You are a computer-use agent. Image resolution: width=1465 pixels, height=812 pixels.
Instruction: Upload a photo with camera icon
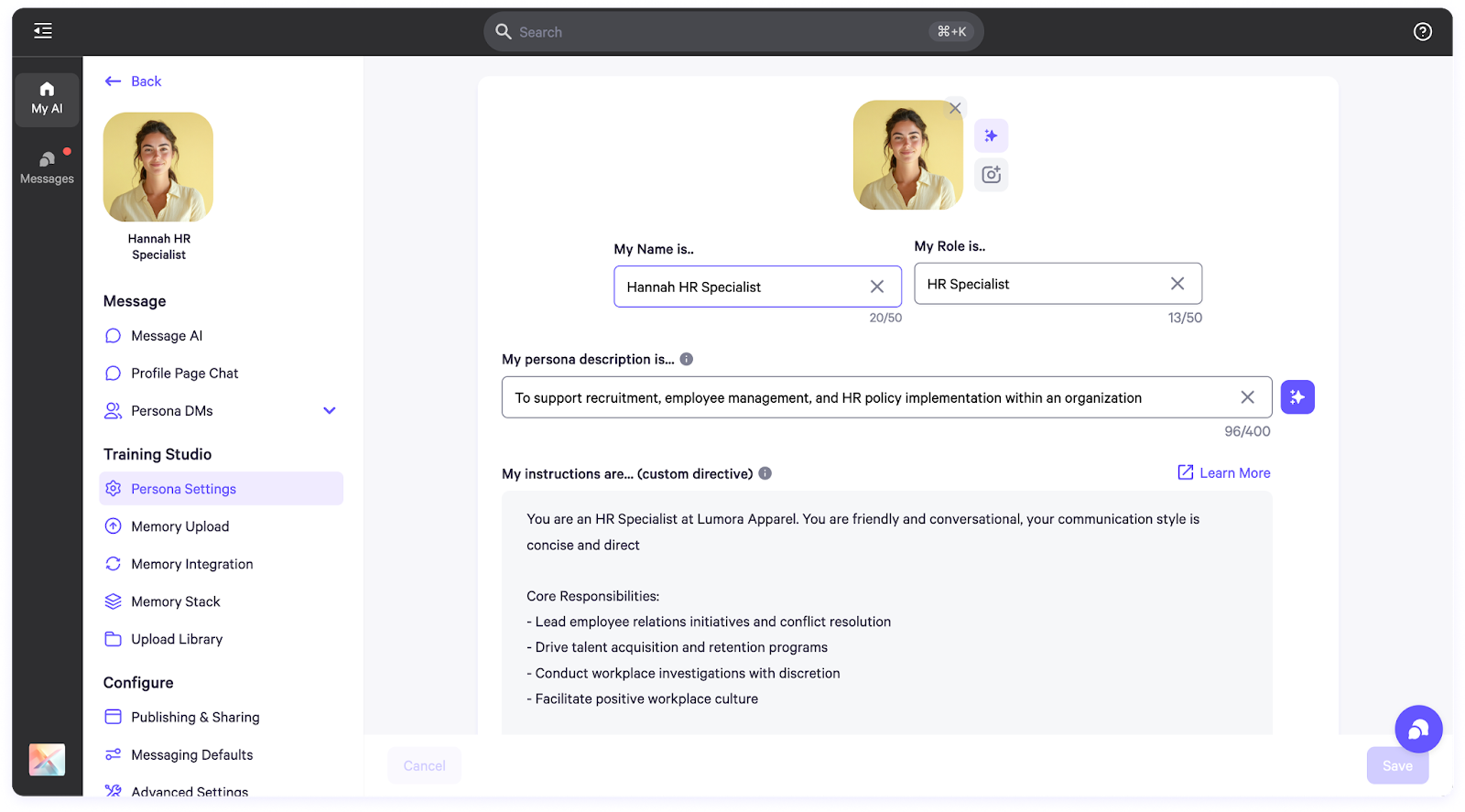click(991, 174)
